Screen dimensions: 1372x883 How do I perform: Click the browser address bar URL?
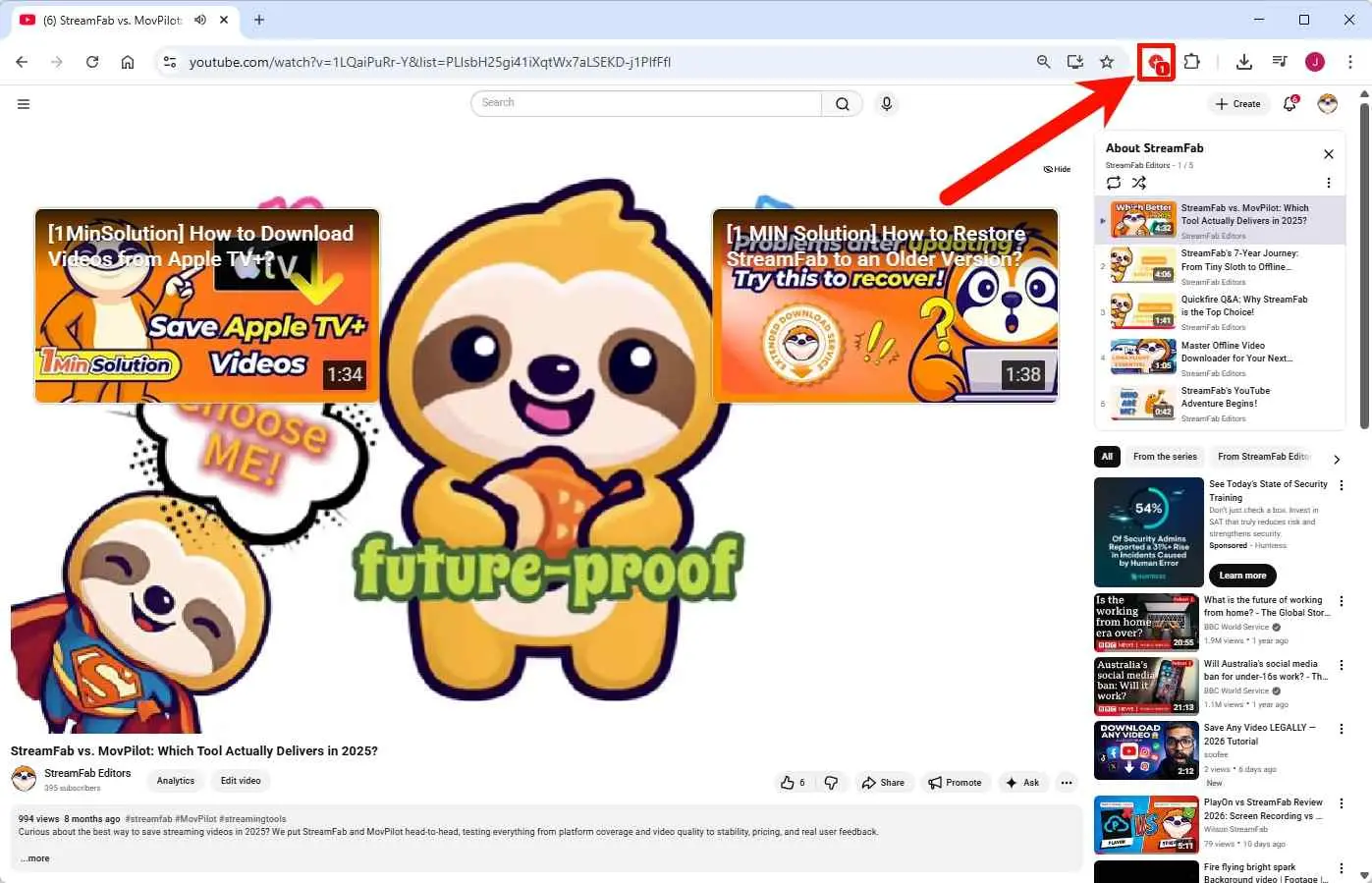[x=430, y=62]
